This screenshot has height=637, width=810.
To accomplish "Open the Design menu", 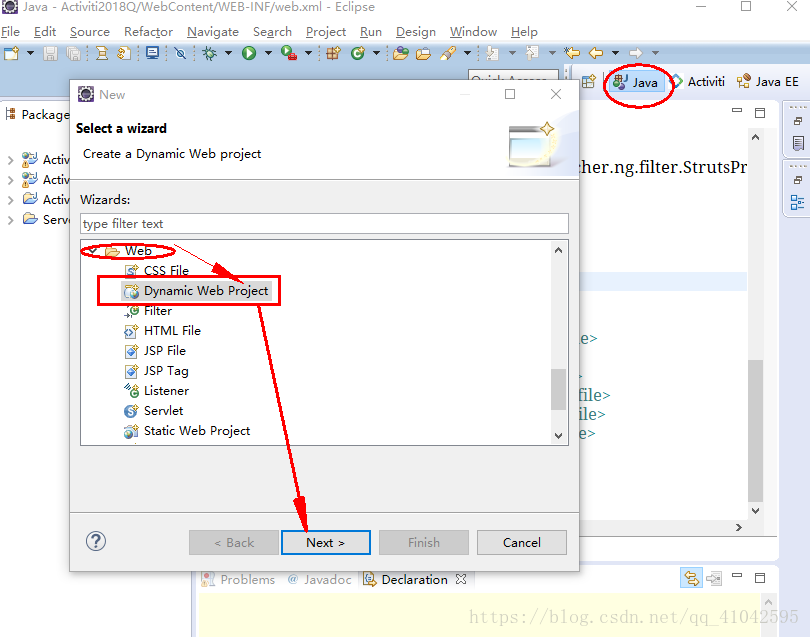I will click(x=416, y=32).
